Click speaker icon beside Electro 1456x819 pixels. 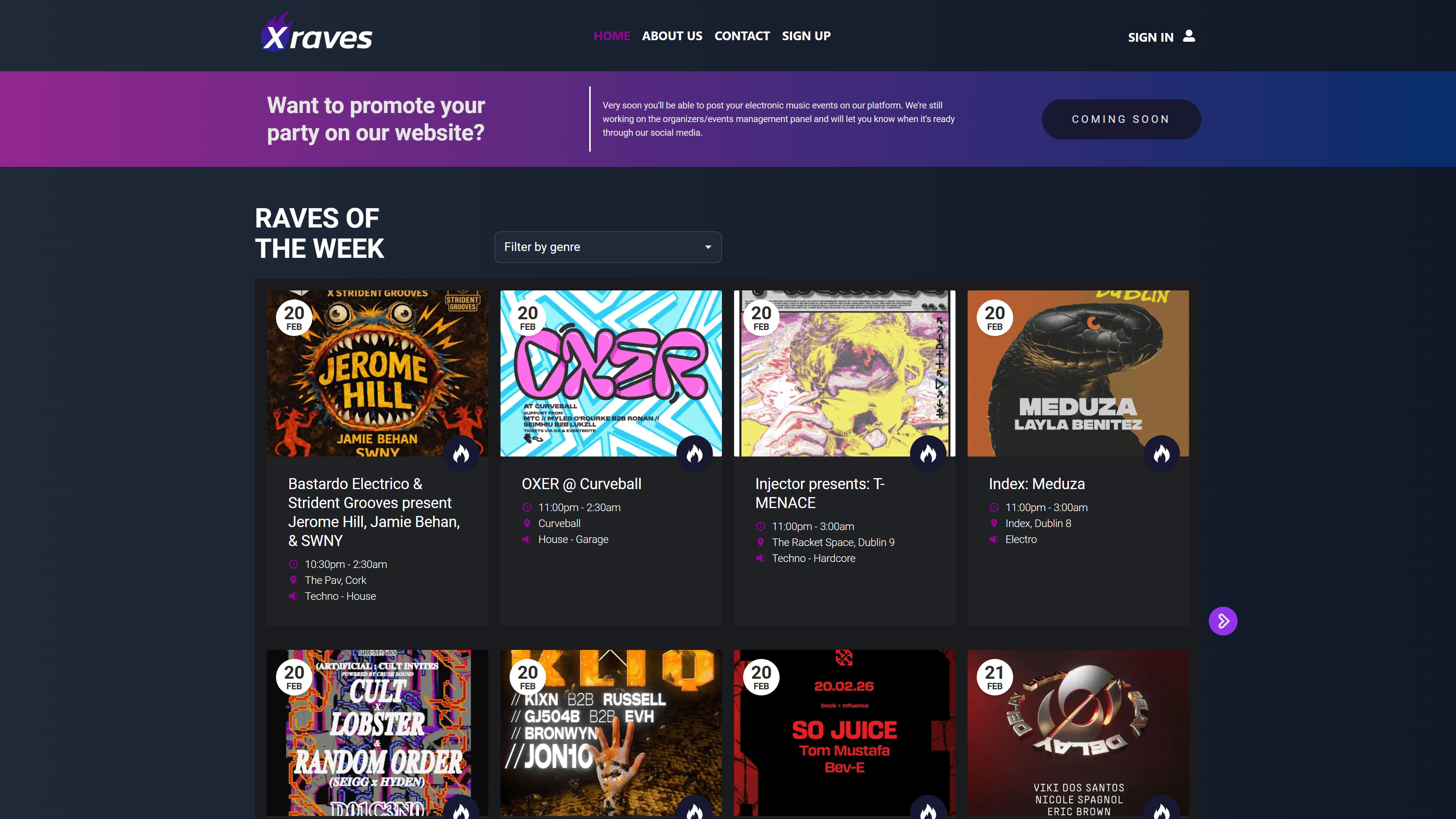[x=994, y=539]
